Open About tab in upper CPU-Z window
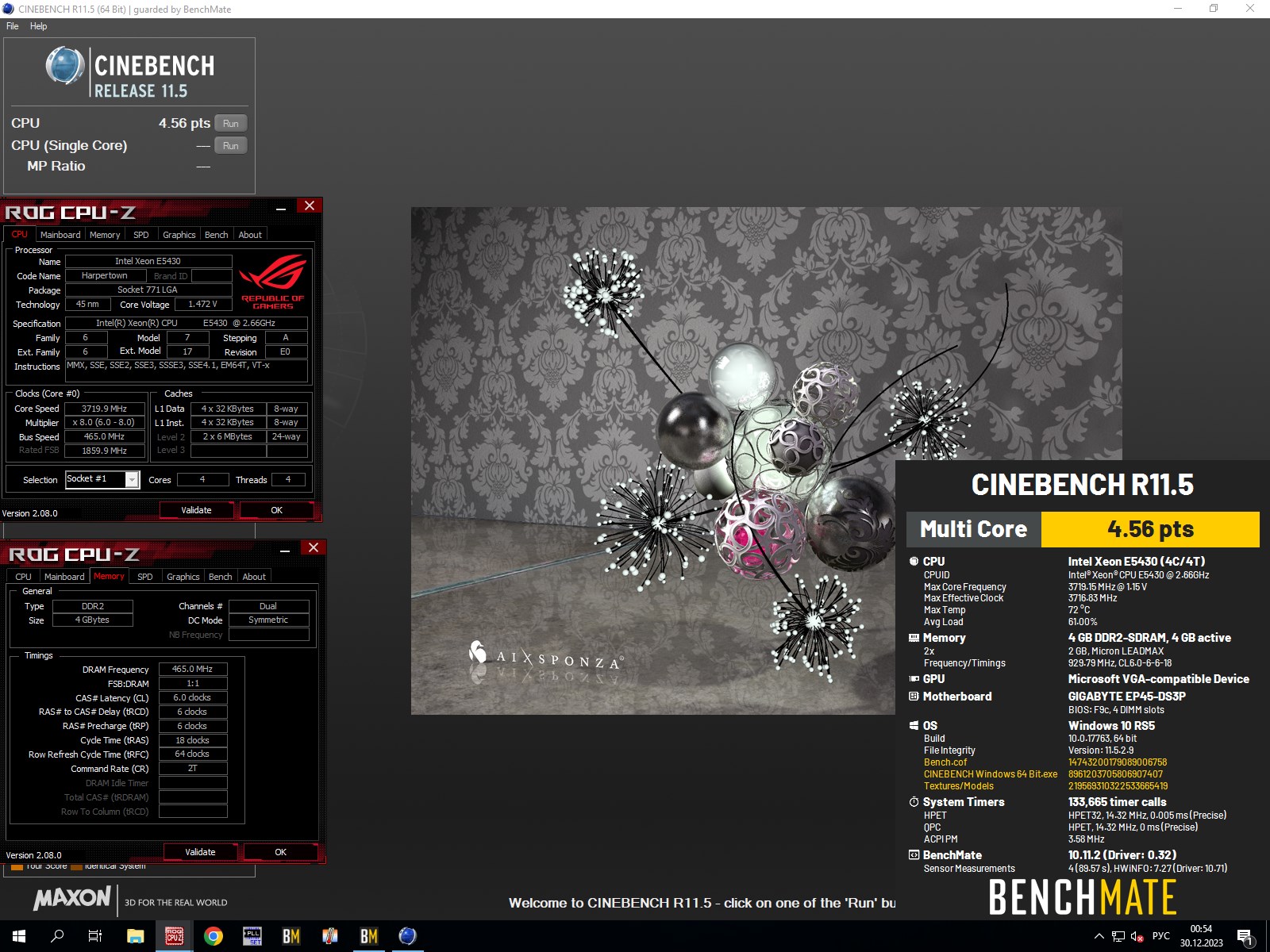The width and height of the screenshot is (1270, 952). (250, 235)
